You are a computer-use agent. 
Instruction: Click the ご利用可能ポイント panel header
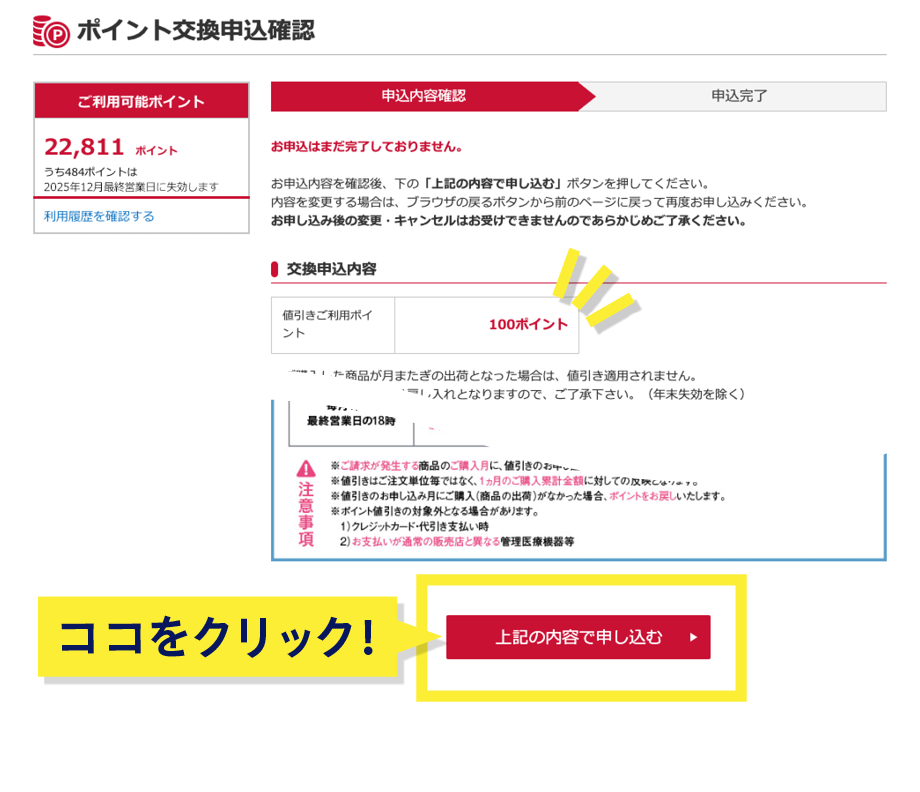coord(141,101)
